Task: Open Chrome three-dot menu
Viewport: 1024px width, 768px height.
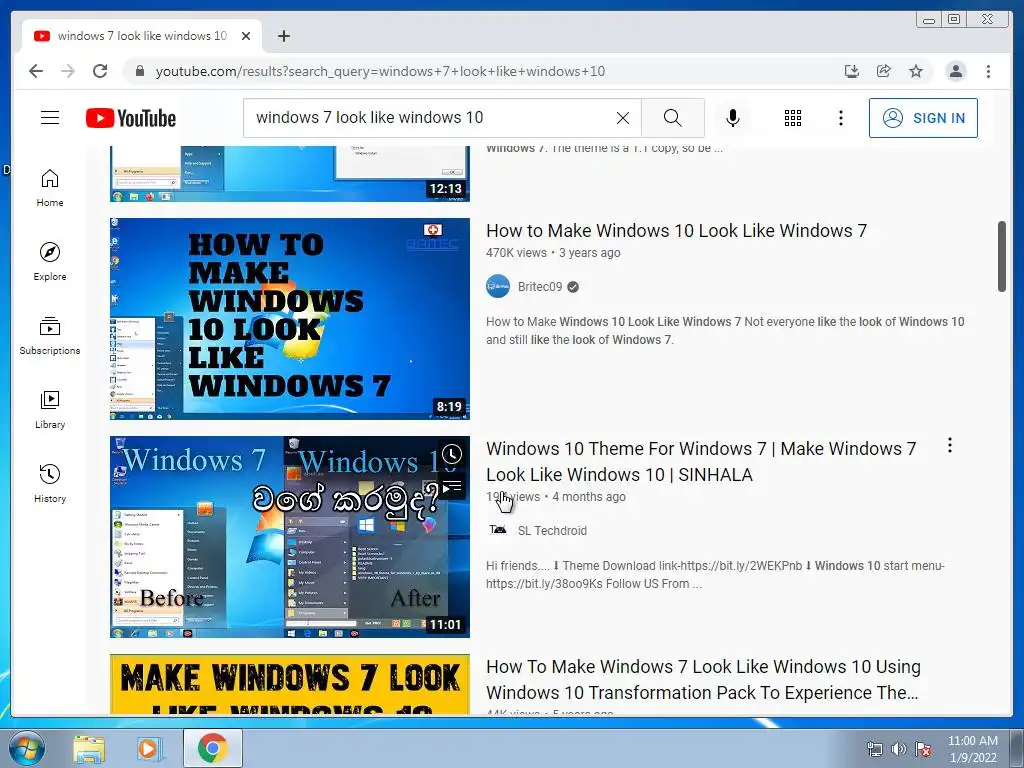Action: pos(988,71)
